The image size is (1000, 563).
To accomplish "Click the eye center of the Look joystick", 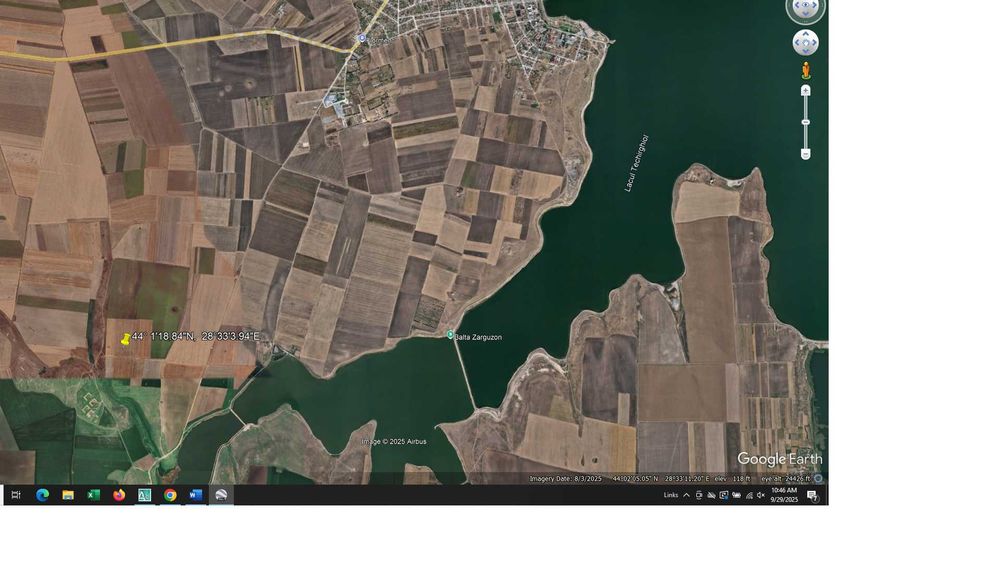I will pos(805,5).
